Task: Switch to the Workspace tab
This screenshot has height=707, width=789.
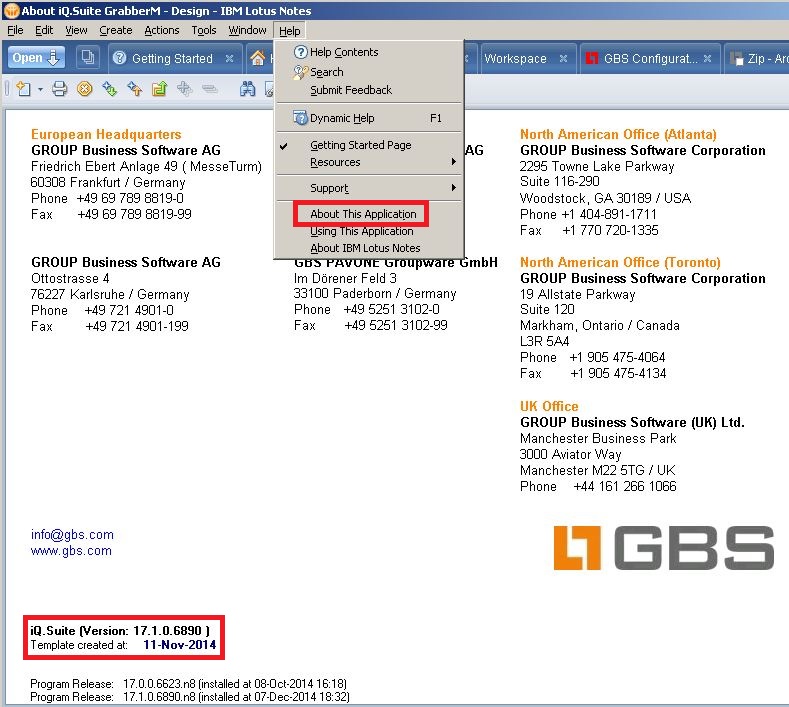Action: [x=515, y=58]
